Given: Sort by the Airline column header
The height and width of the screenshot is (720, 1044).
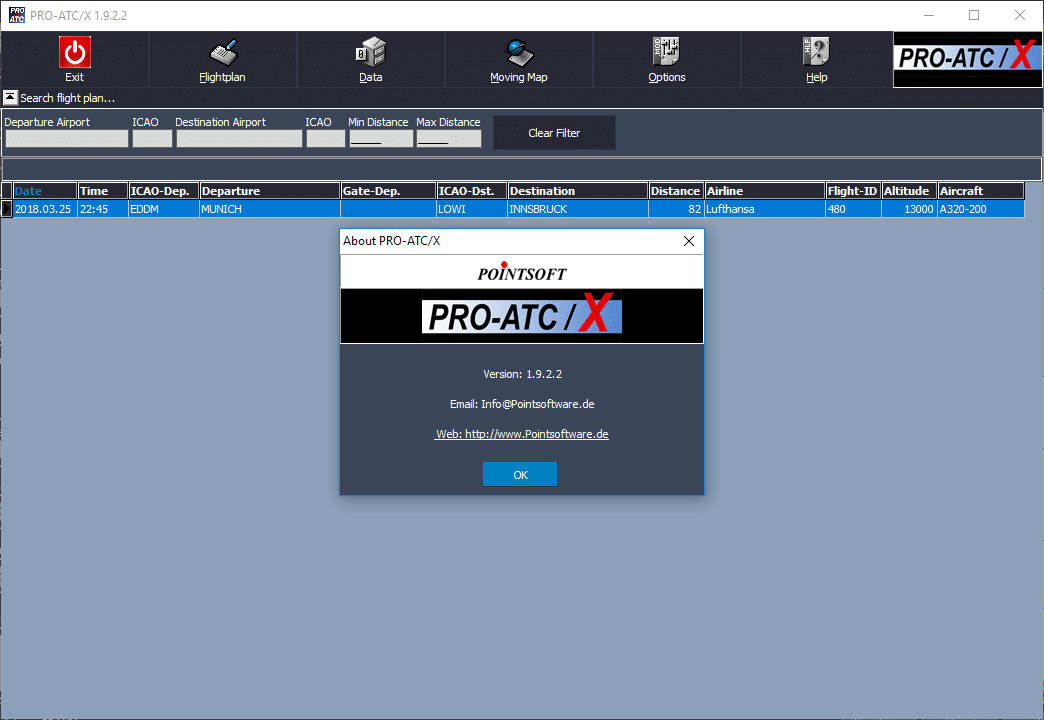Looking at the screenshot, I should pos(764,191).
